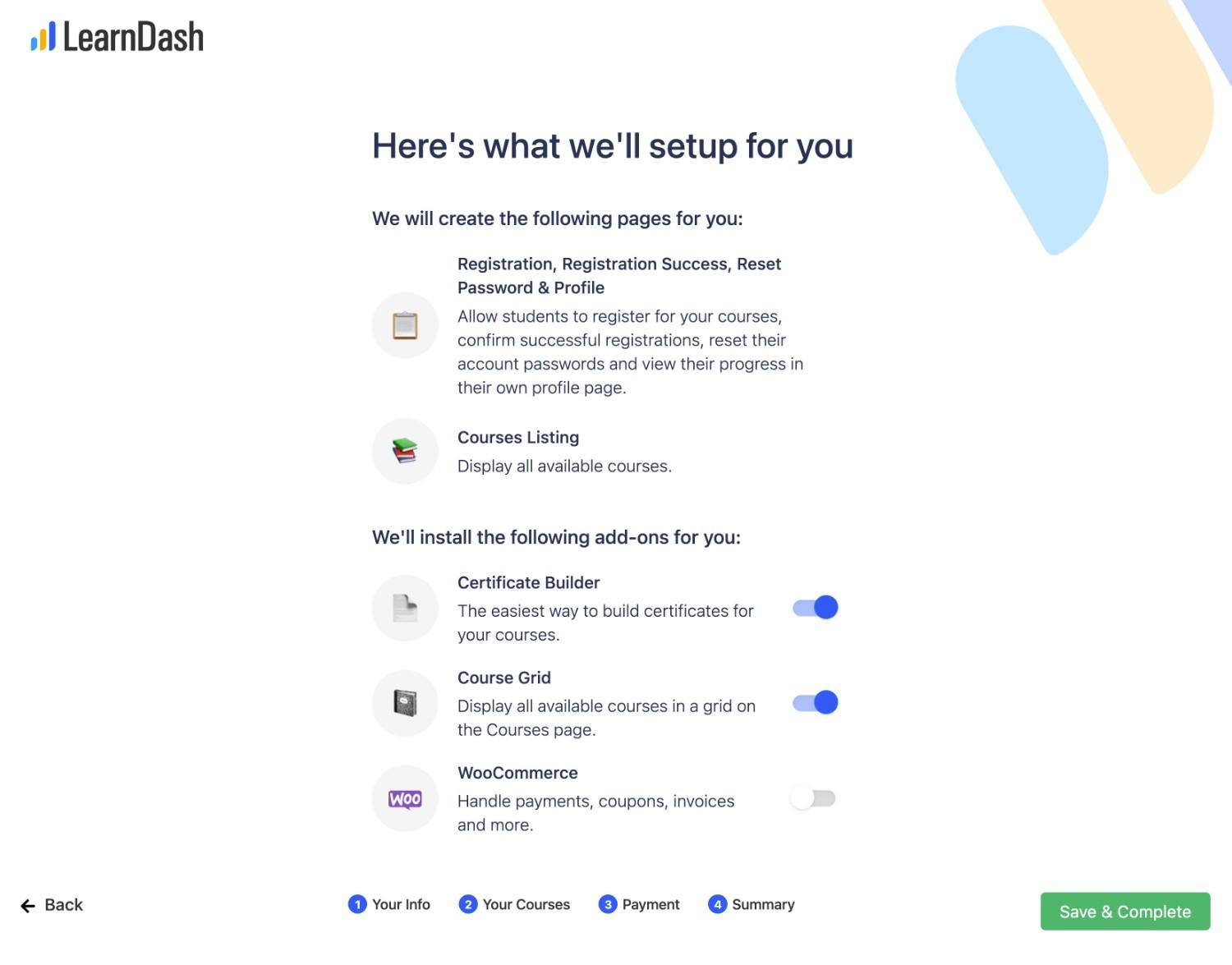
Task: Click the Back link text
Action: point(64,905)
